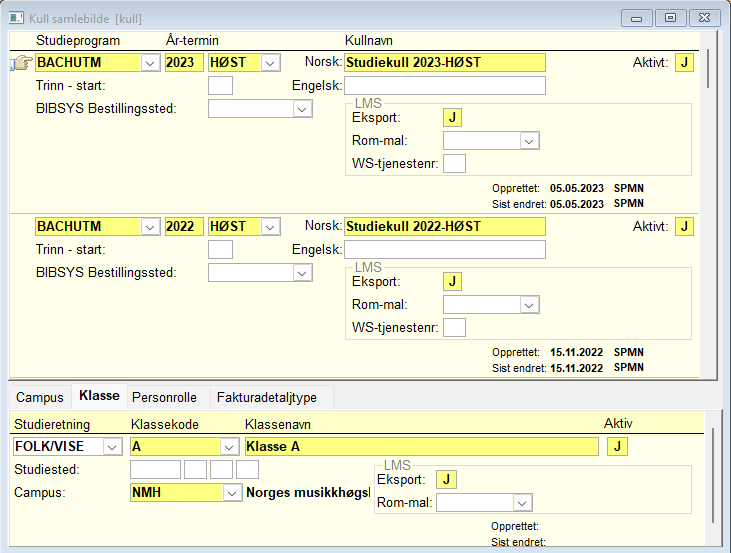Click Opprettet date 05.05.2023

(x=577, y=188)
